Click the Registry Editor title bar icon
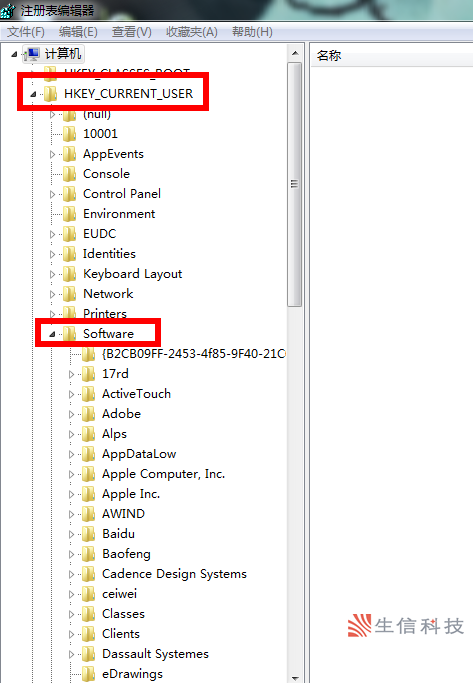Screen dimensions: 473x683 pos(8,10)
